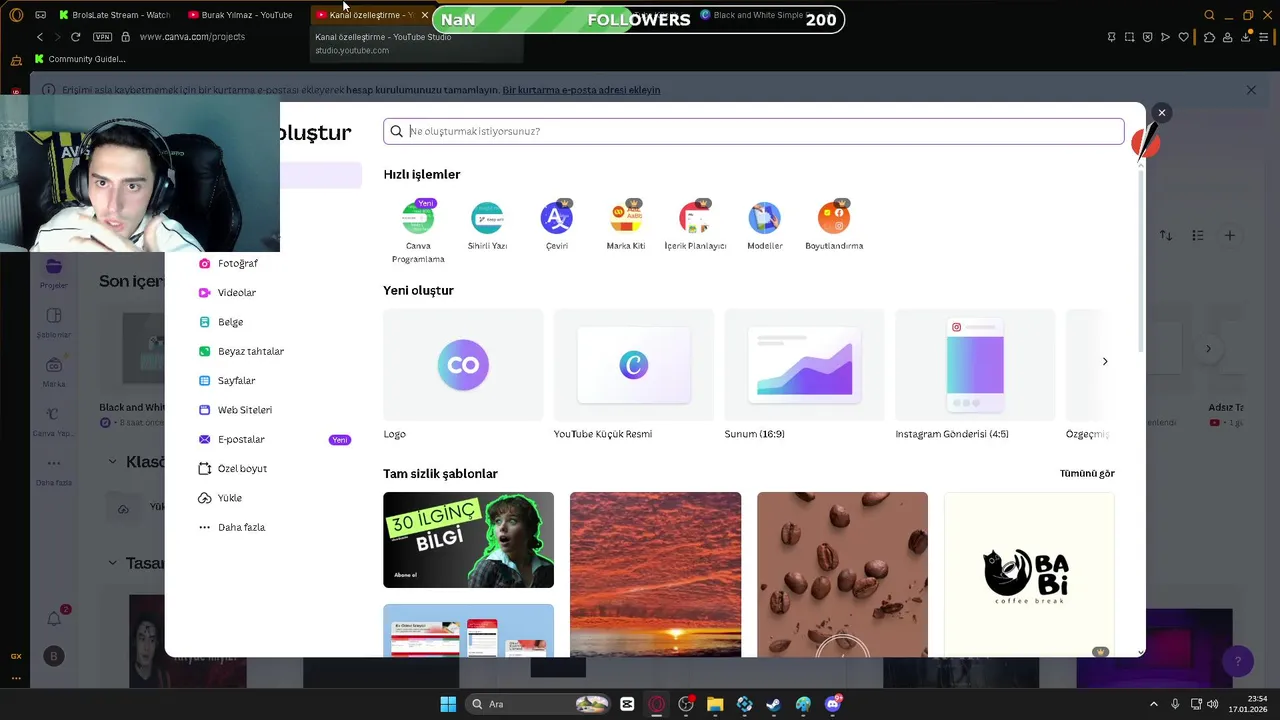Viewport: 1280px width, 720px height.
Task: Open Discord from the taskbar
Action: (x=832, y=704)
